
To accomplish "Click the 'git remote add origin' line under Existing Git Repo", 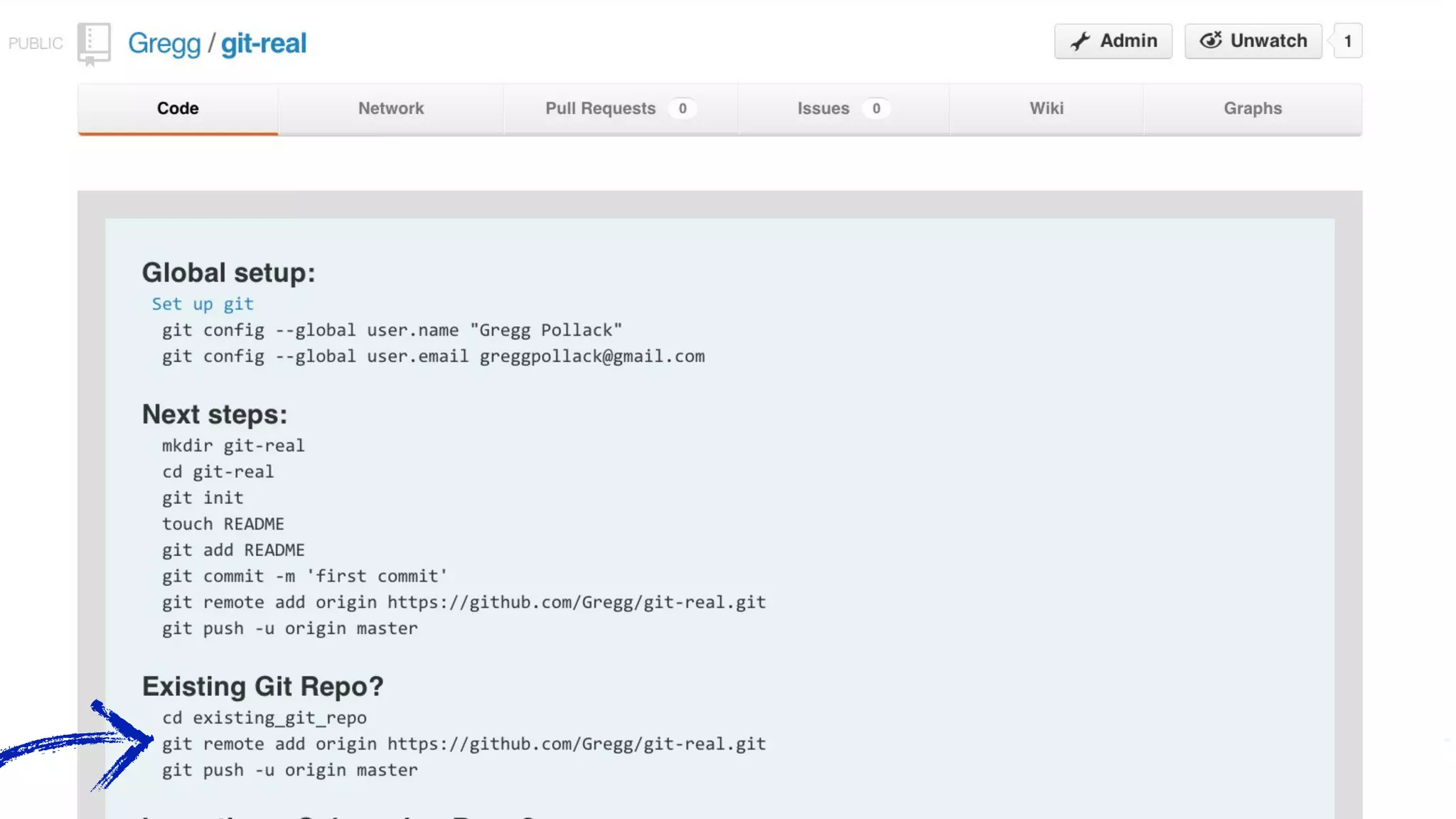I will pos(464,744).
